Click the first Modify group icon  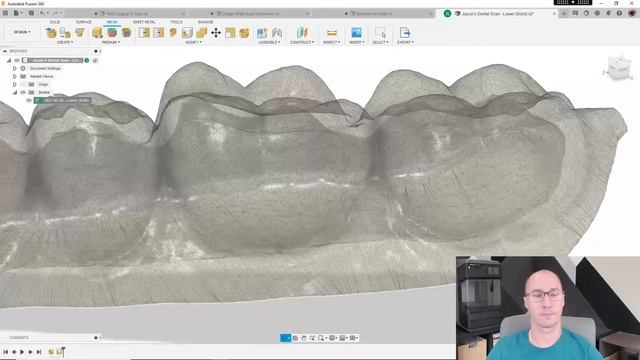tap(144, 33)
